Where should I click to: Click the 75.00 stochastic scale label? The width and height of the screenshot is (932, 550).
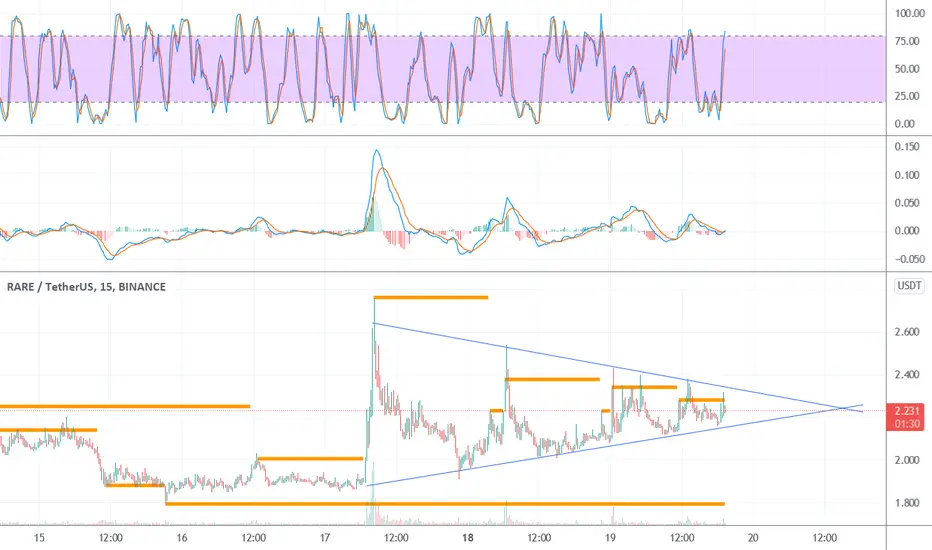pyautogui.click(x=905, y=41)
